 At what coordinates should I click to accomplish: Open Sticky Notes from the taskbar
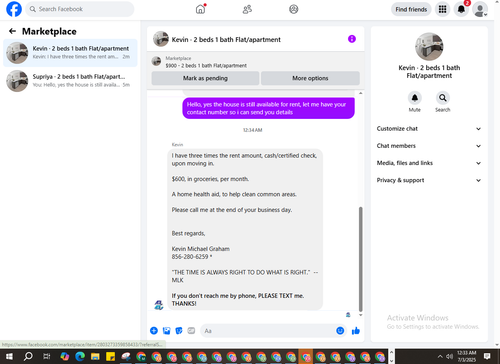point(110,356)
